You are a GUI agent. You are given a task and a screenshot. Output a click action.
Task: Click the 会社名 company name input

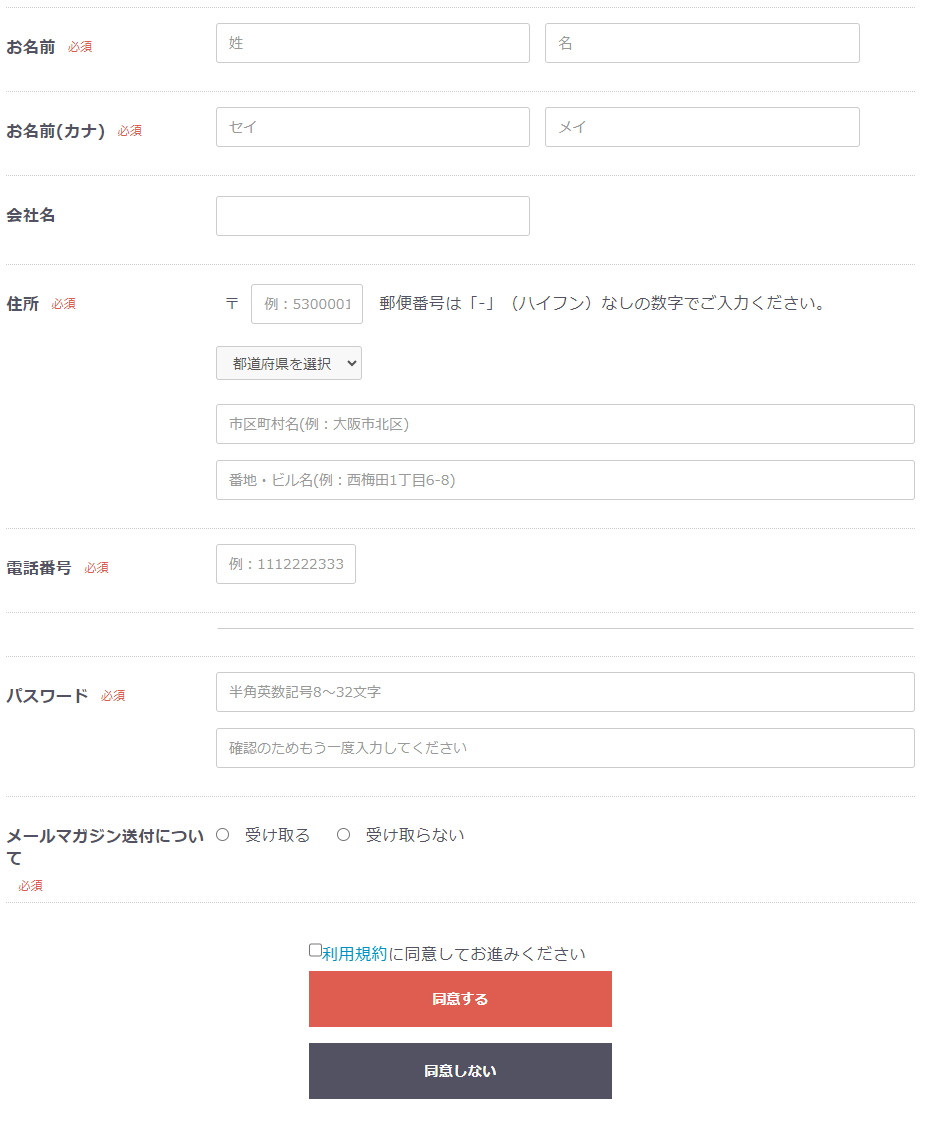pyautogui.click(x=373, y=216)
